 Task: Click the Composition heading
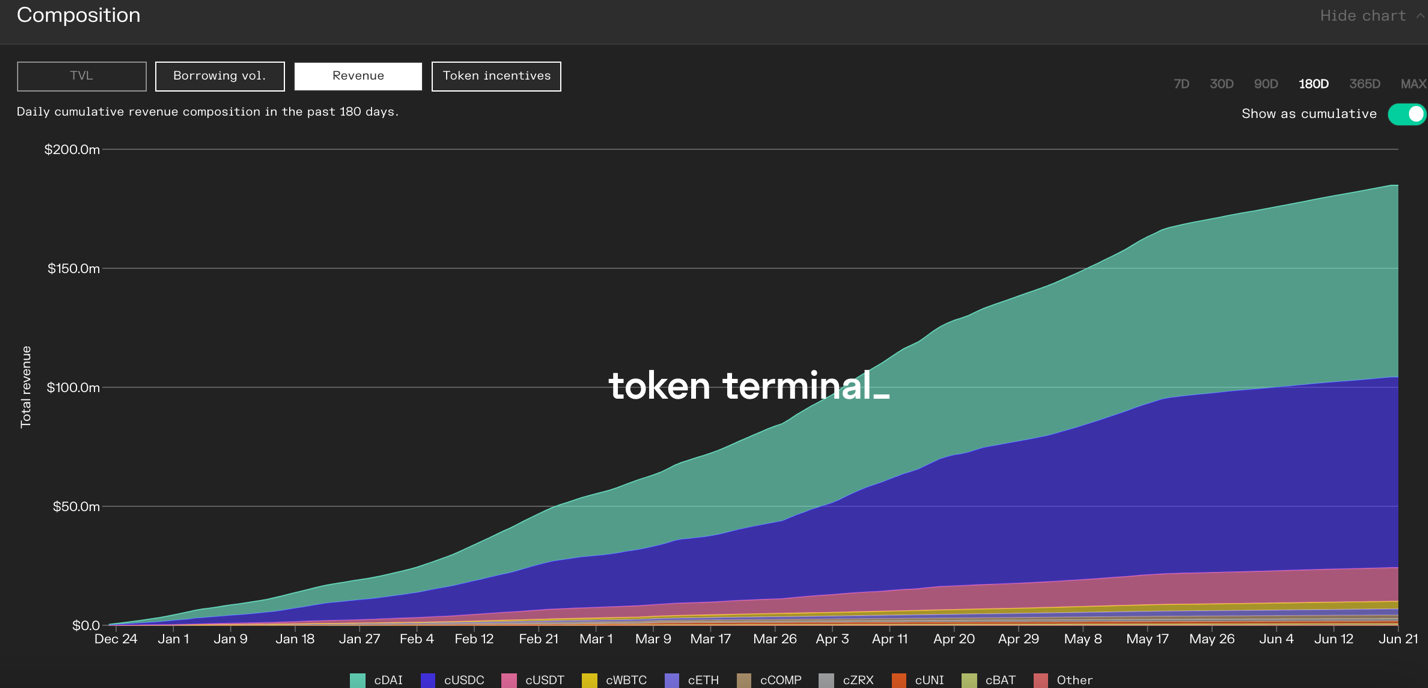pos(79,16)
